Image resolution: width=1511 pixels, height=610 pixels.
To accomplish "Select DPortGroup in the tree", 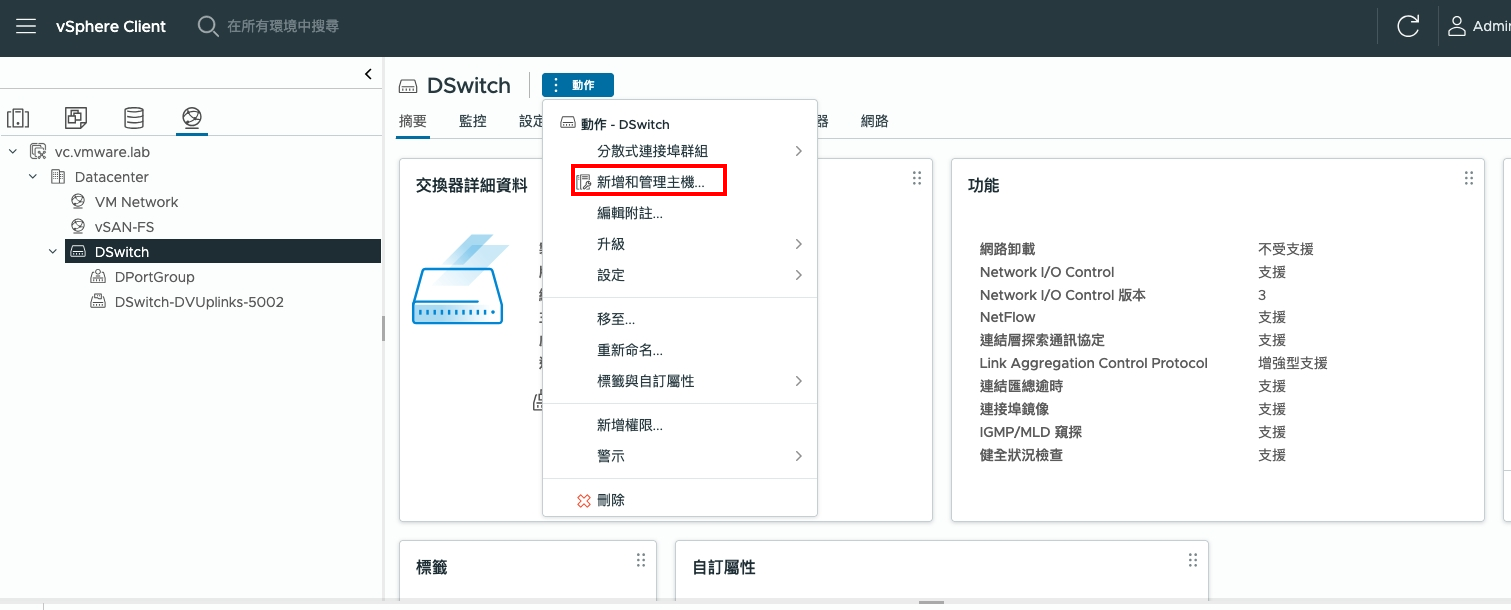I will pos(154,277).
